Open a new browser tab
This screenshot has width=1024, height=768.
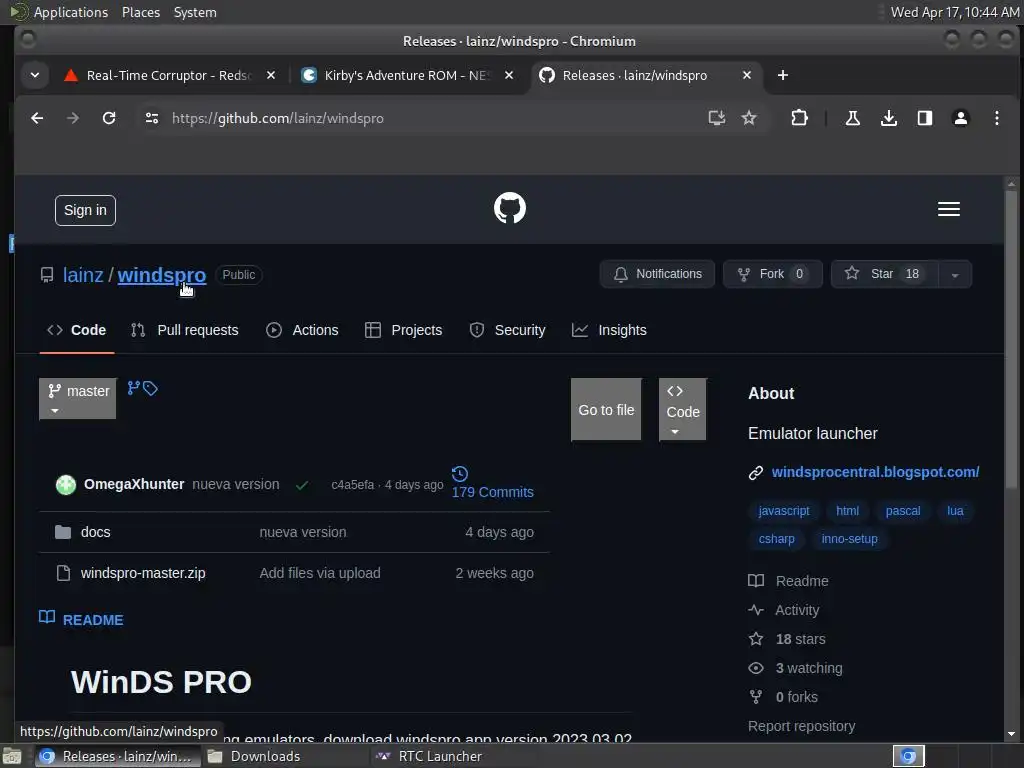coord(782,75)
